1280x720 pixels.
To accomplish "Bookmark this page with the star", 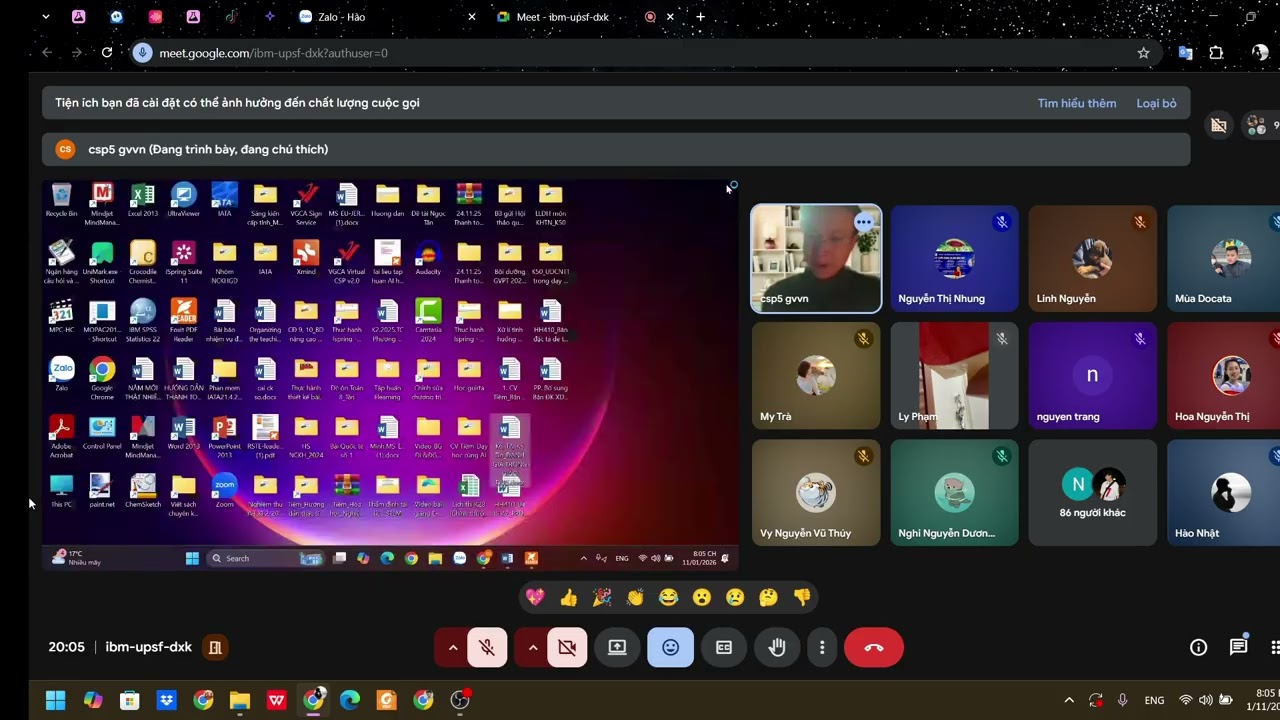I will (x=1143, y=53).
